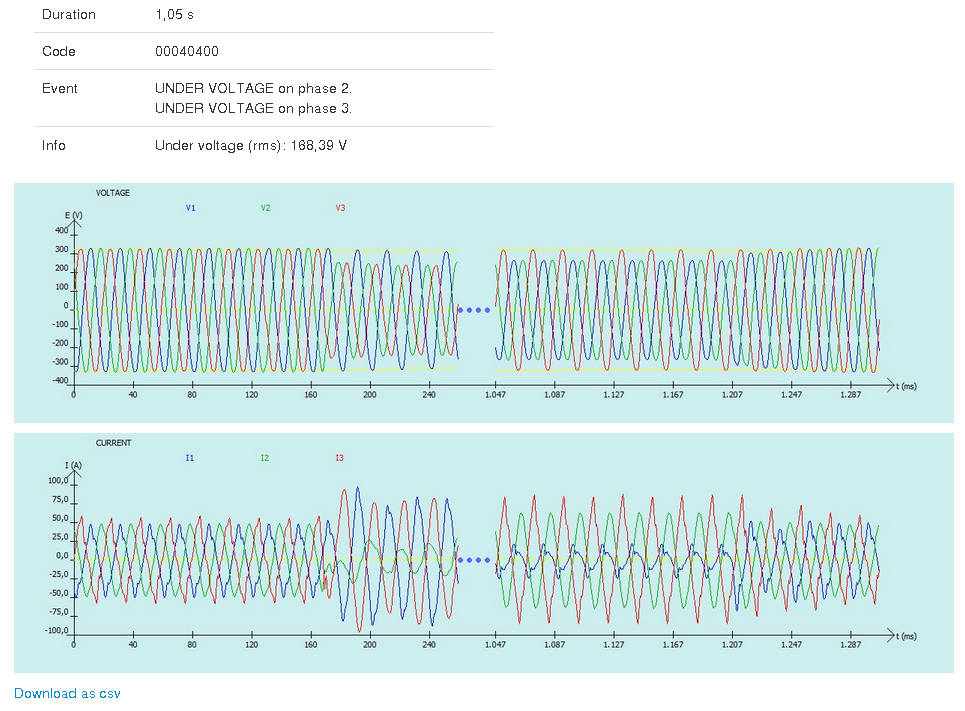Click the 200 tick on current time axis
This screenshot has width=965, height=711.
click(369, 645)
